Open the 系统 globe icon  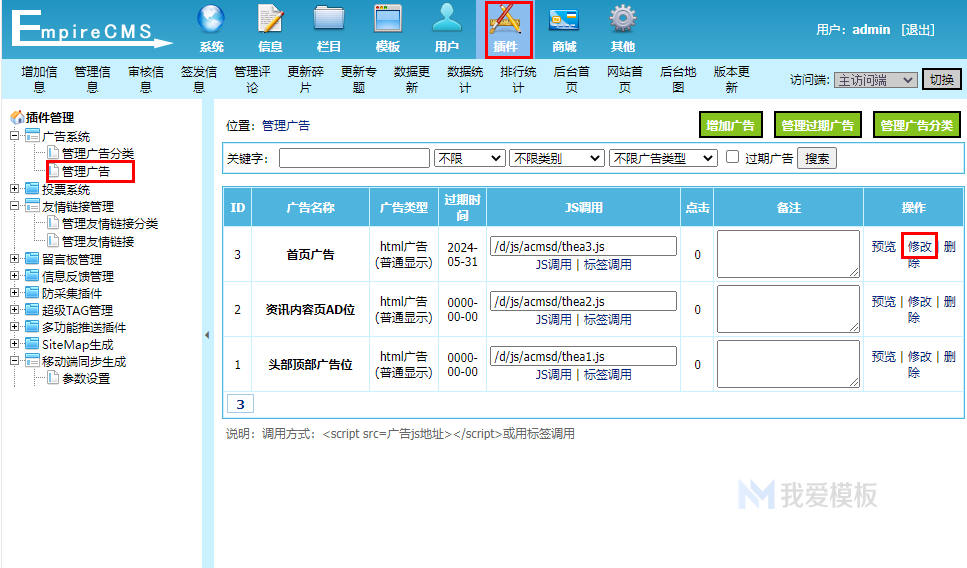point(211,19)
